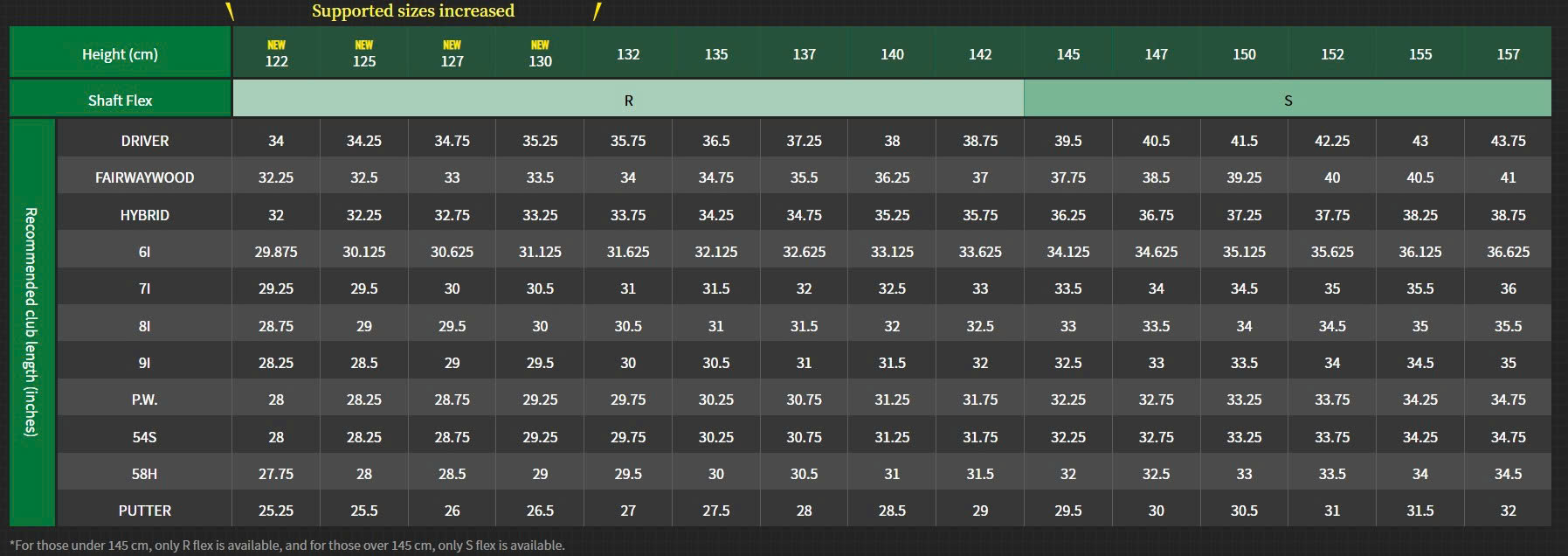This screenshot has width=1568, height=556.
Task: Click the FAIRWAYWOOD row label
Action: (x=144, y=177)
